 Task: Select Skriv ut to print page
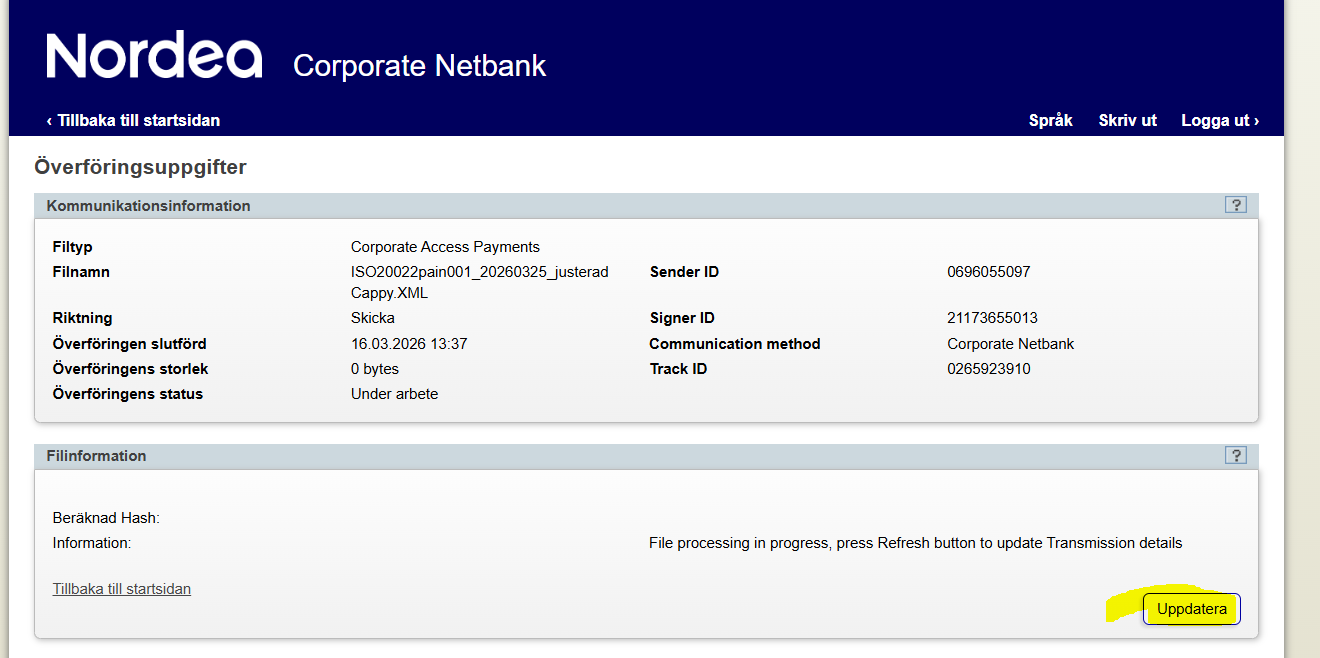[1127, 120]
